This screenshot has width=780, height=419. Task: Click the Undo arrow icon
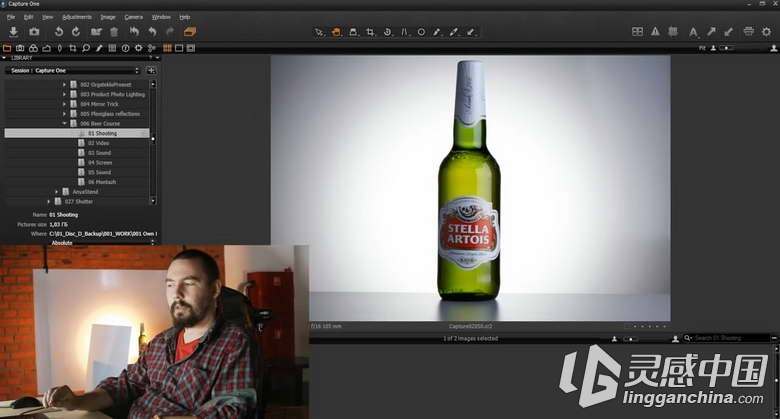152,32
